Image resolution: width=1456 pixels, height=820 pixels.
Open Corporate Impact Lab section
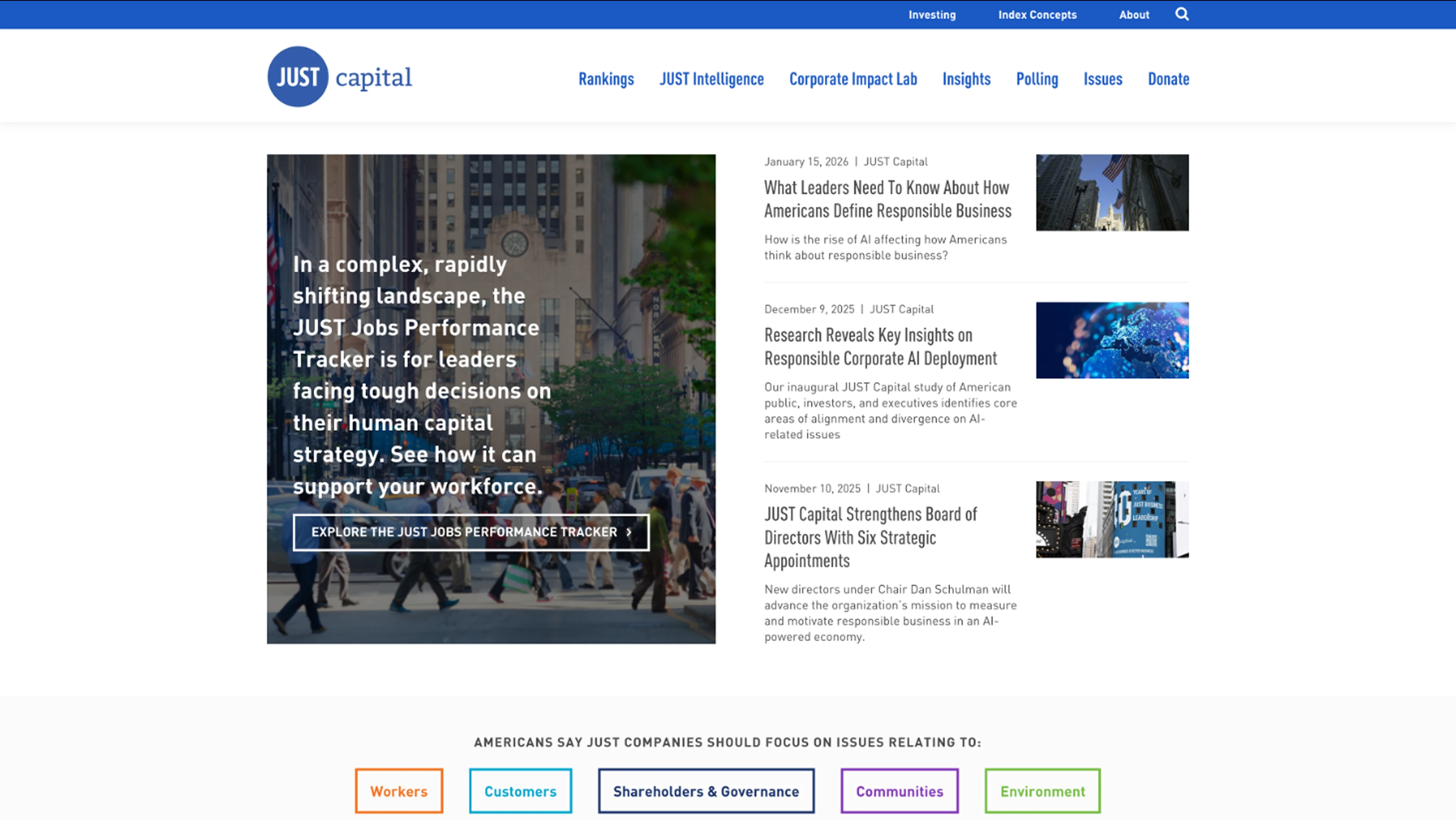pyautogui.click(x=853, y=79)
